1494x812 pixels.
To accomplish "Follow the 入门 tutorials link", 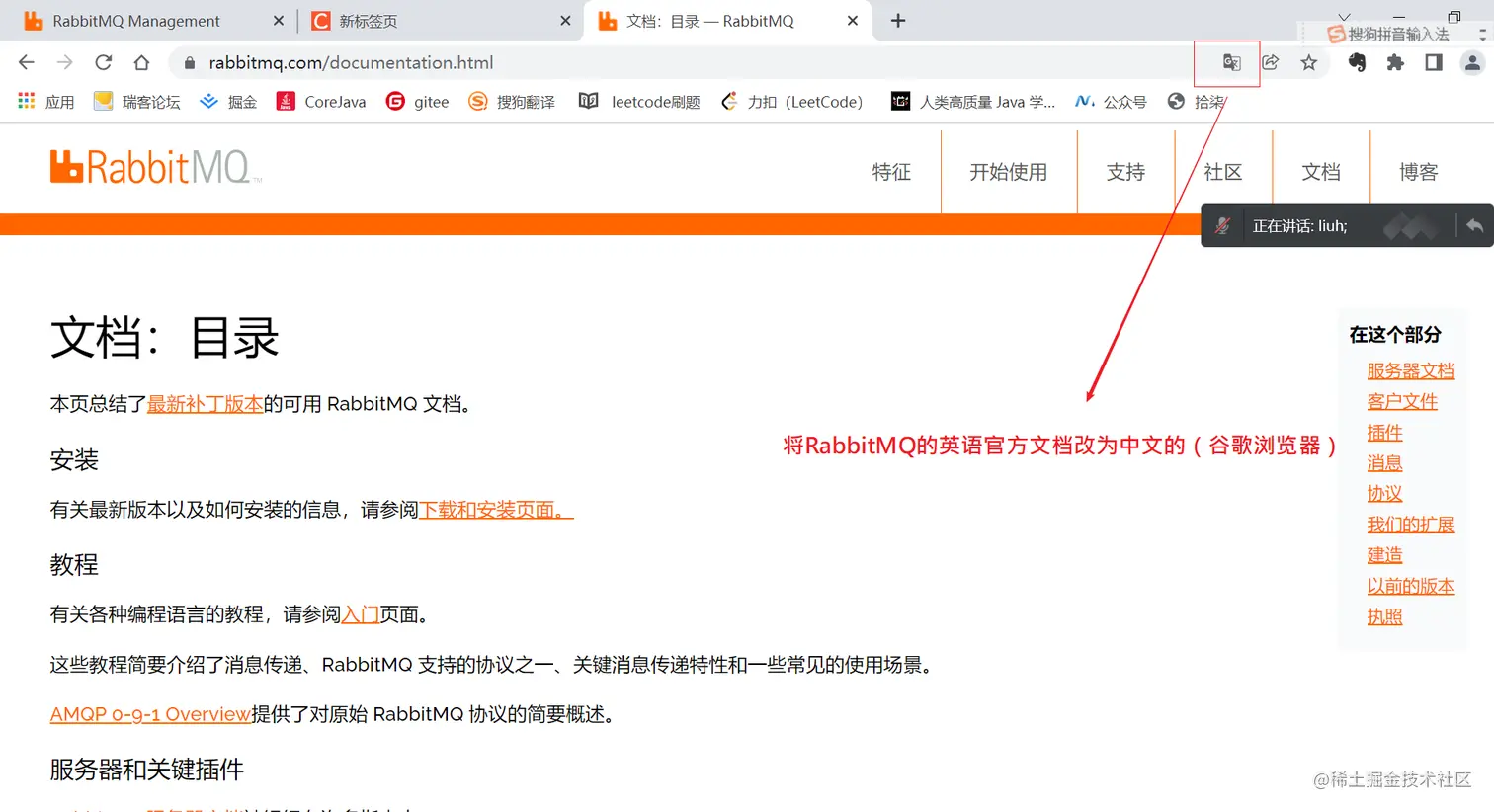I will tap(361, 614).
